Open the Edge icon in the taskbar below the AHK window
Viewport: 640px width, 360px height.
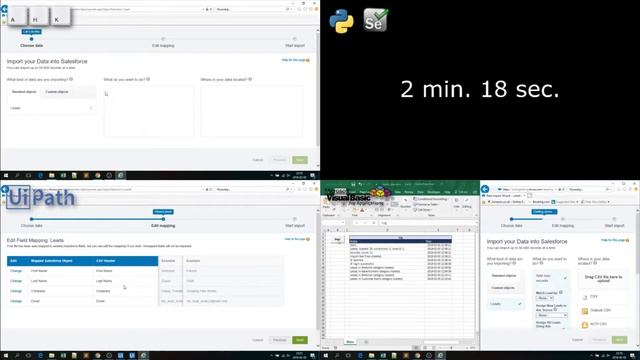click(x=40, y=176)
